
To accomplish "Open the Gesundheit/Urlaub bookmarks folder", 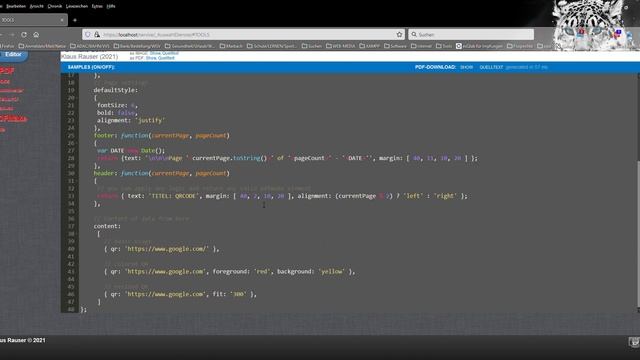I will [189, 46].
